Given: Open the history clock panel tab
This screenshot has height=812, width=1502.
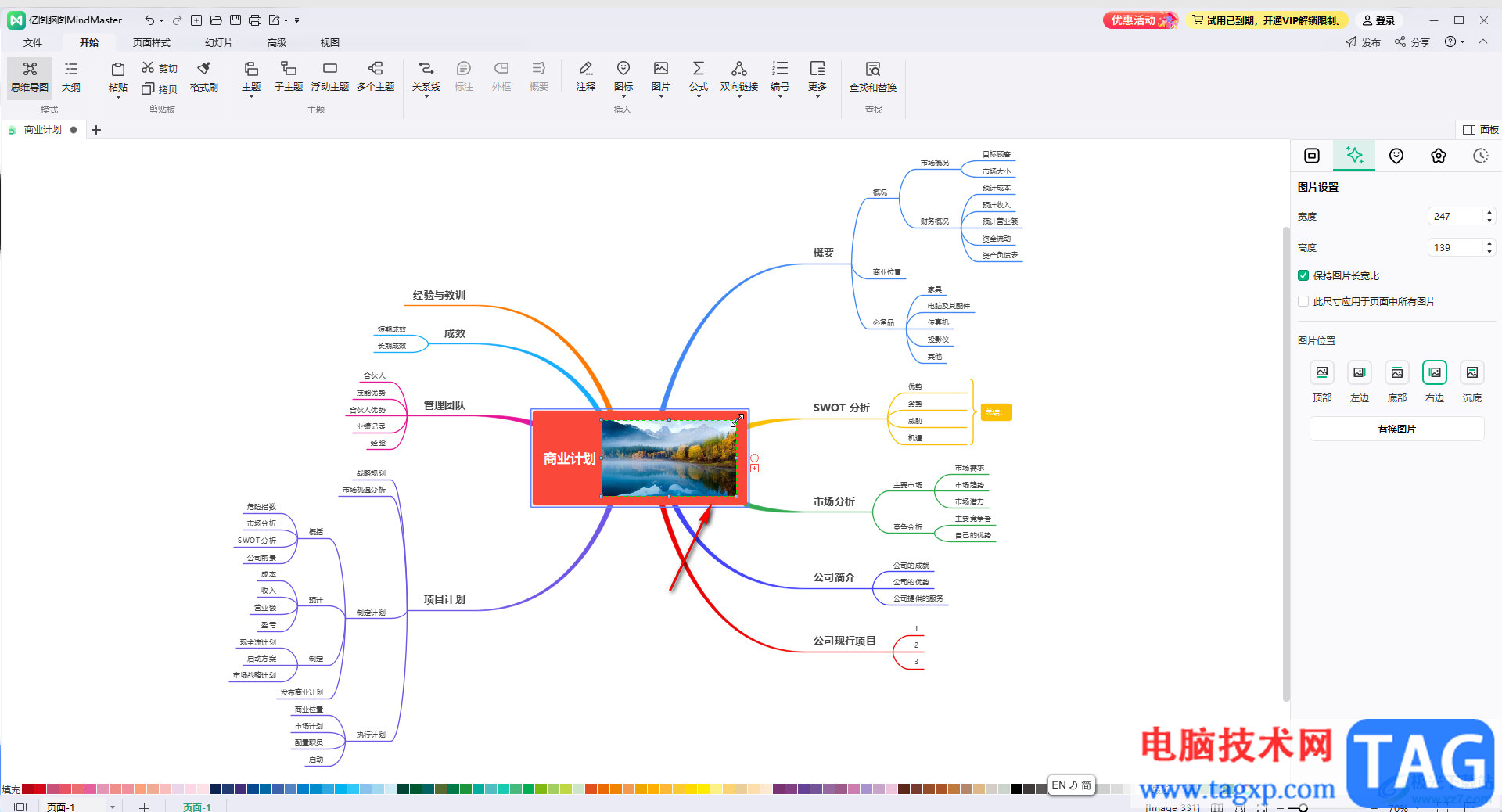Looking at the screenshot, I should click(x=1481, y=156).
